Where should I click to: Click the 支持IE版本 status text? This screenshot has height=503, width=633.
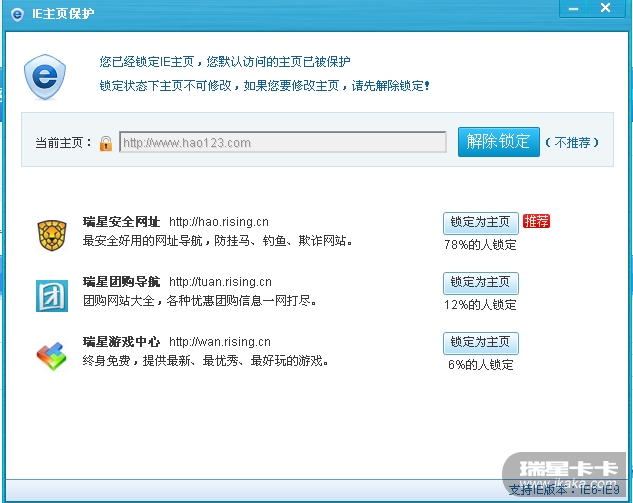(x=564, y=490)
